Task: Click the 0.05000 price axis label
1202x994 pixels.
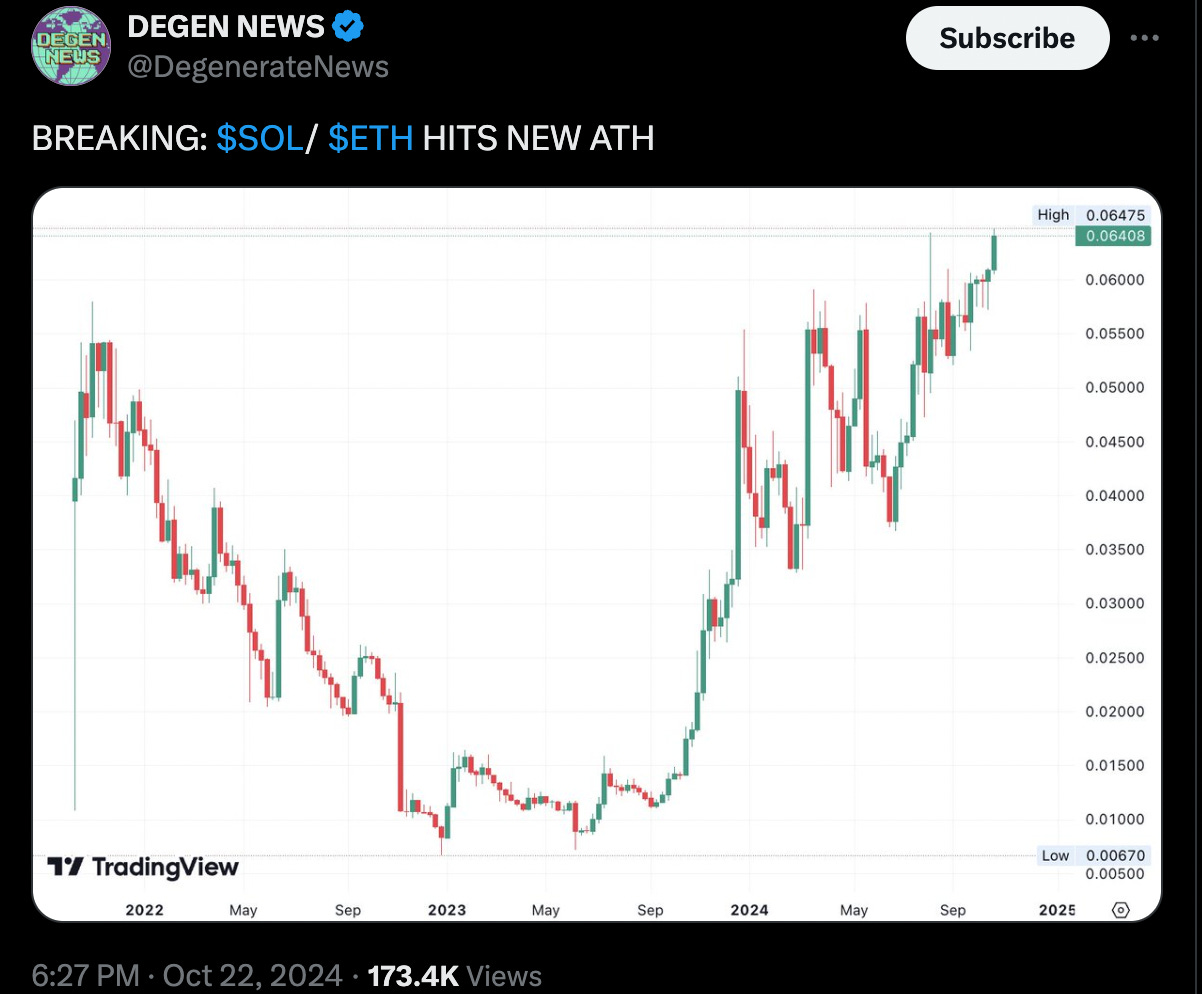Action: click(x=1114, y=387)
